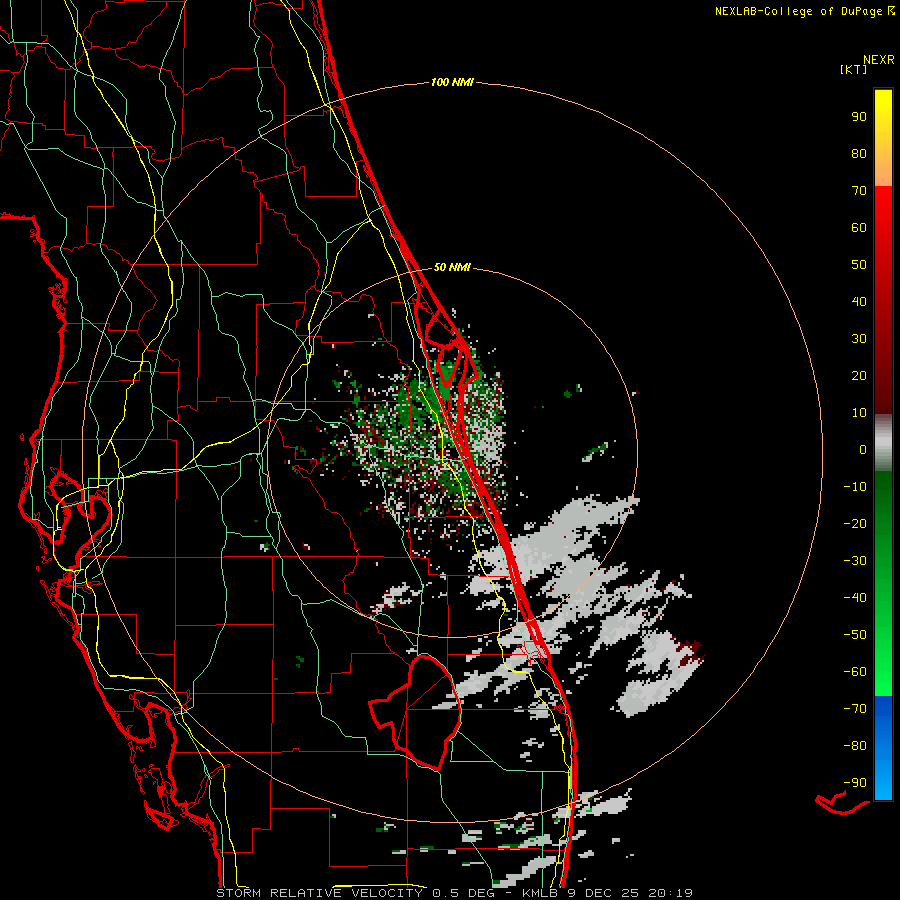Screen dimensions: 900x900
Task: Click the positive 30 scale value
Action: 859,339
